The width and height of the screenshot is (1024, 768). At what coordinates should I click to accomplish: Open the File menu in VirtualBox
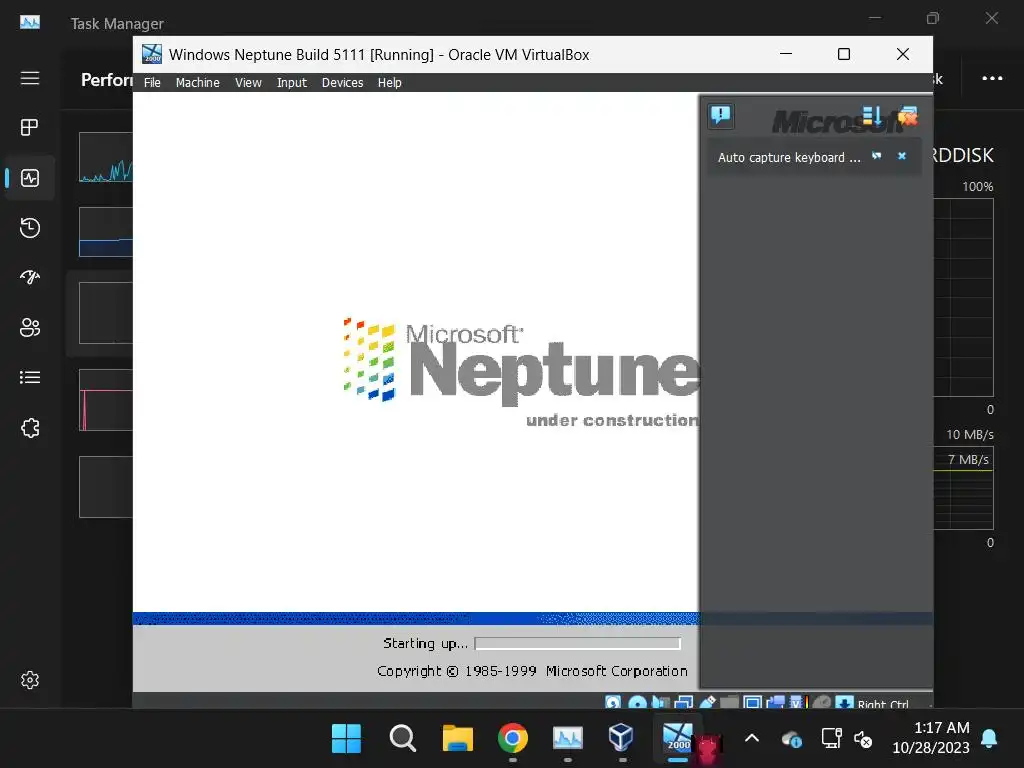pos(152,83)
